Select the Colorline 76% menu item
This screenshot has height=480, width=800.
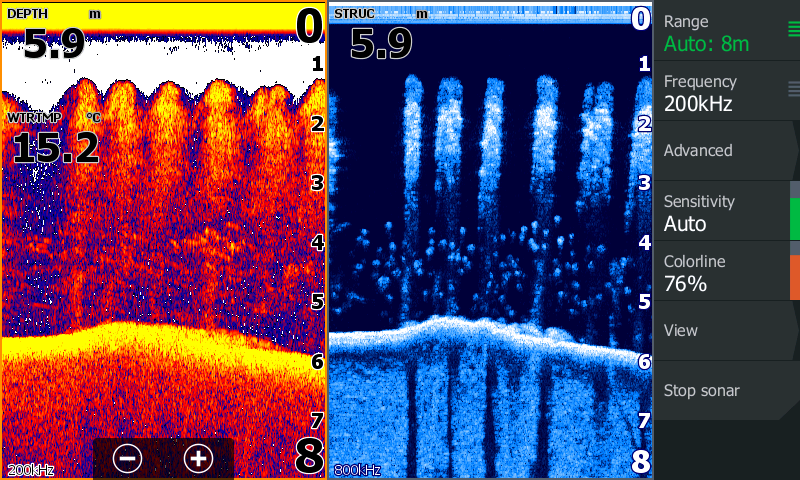720,272
